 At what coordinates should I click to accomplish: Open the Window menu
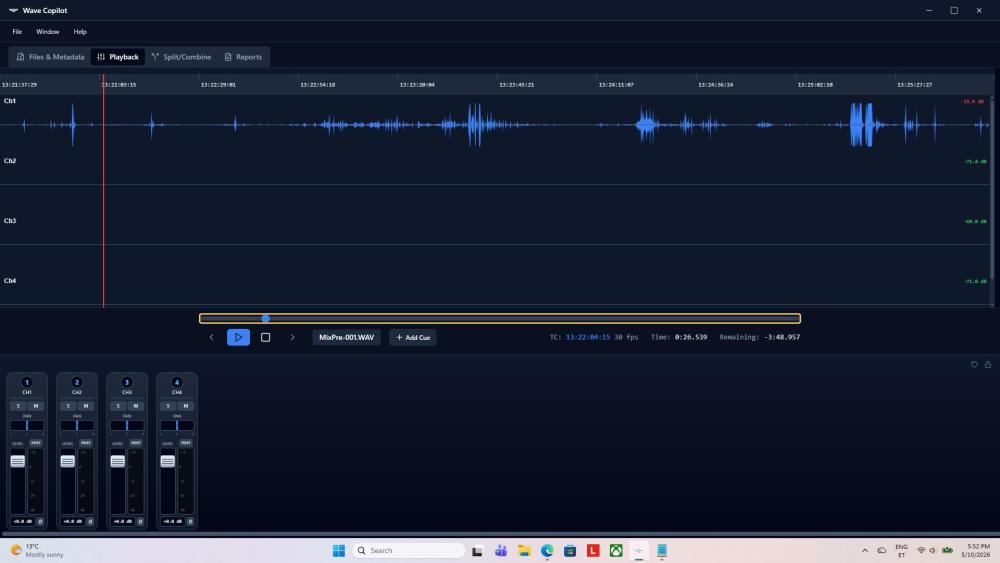tap(48, 31)
